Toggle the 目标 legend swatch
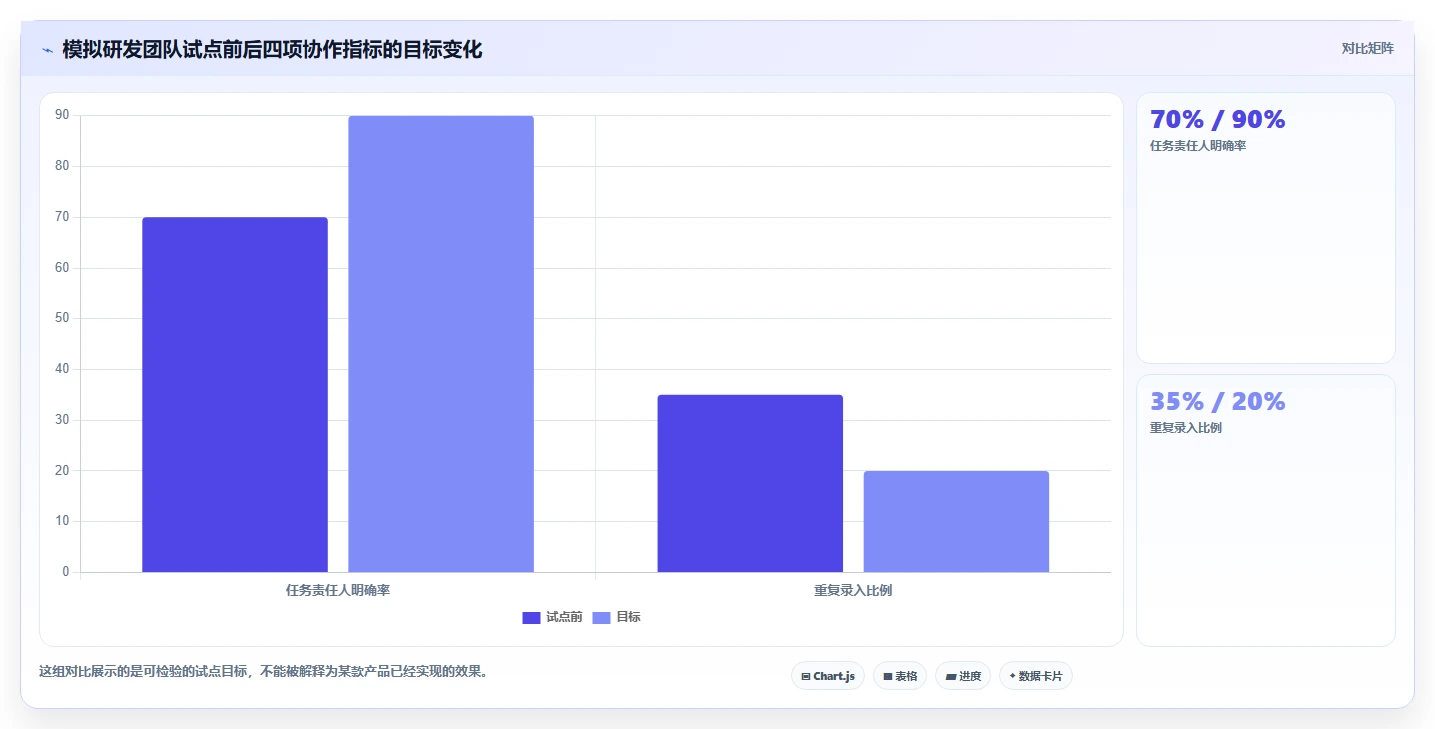This screenshot has width=1435, height=729. [x=601, y=618]
